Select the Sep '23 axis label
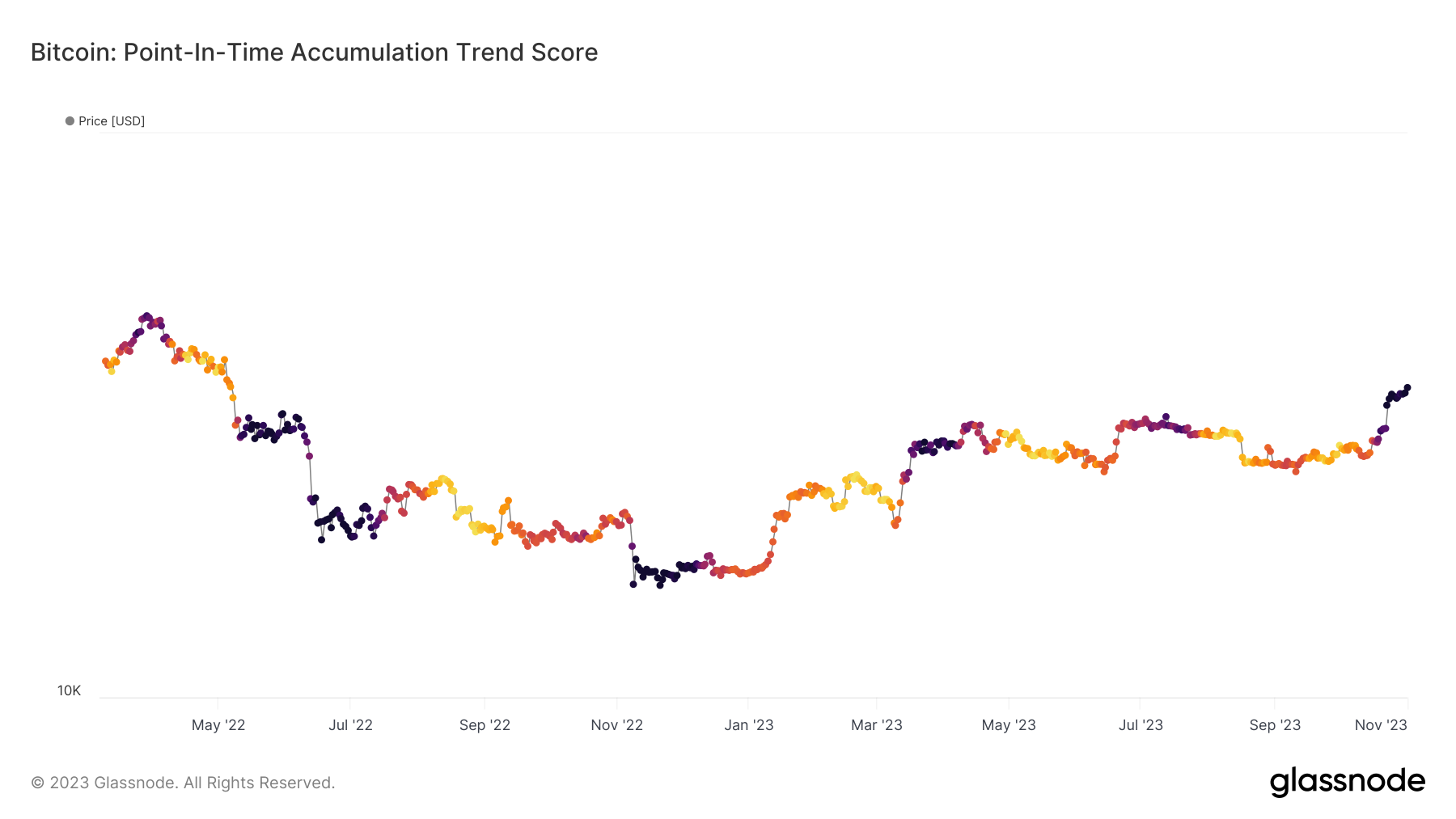The height and width of the screenshot is (819, 1456). 1275,725
